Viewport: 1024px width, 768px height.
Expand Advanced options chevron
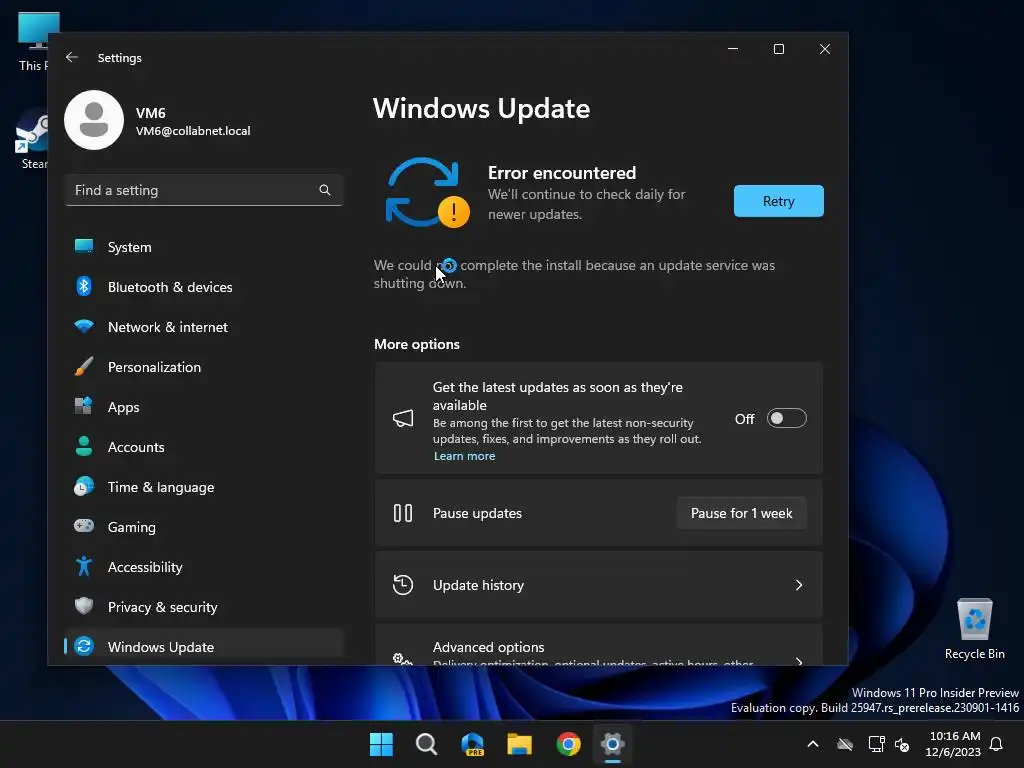tap(799, 661)
